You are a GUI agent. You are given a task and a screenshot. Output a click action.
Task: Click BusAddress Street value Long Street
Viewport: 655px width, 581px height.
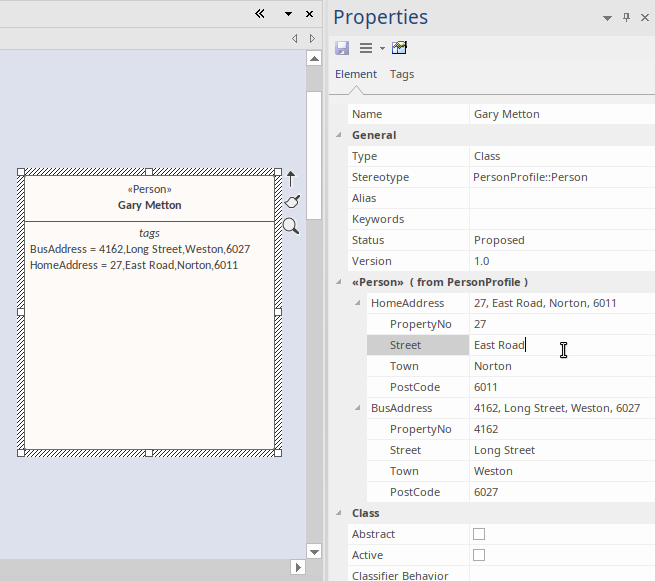pyautogui.click(x=562, y=450)
